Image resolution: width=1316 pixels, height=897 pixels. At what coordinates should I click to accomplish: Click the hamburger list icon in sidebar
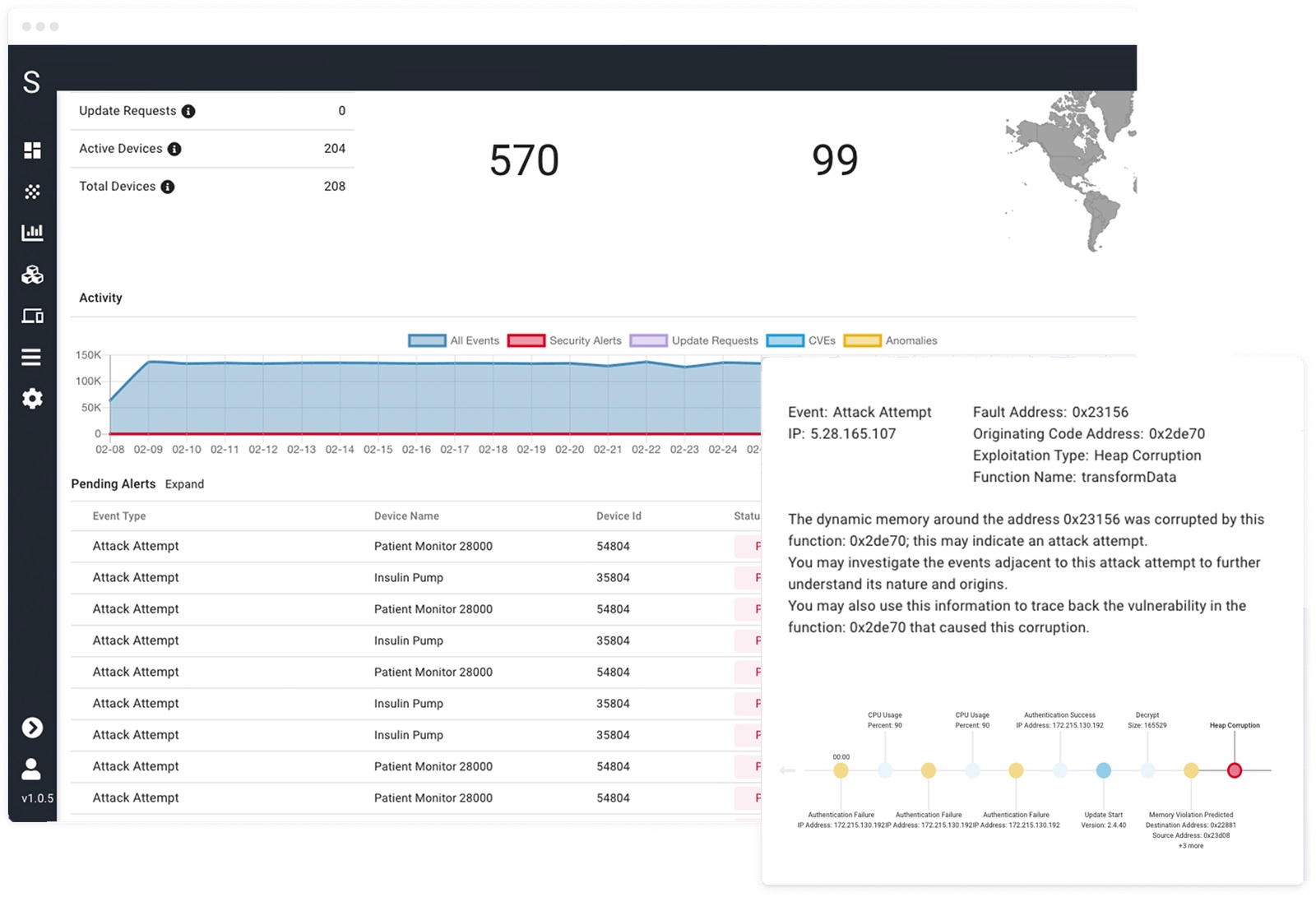32,357
